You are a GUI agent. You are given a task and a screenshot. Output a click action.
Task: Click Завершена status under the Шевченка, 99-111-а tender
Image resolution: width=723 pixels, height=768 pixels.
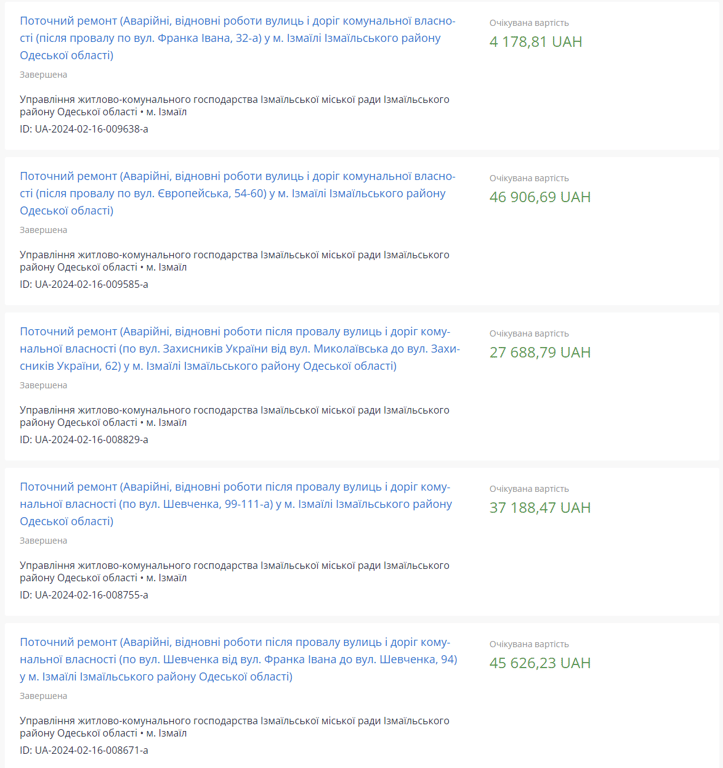click(44, 540)
